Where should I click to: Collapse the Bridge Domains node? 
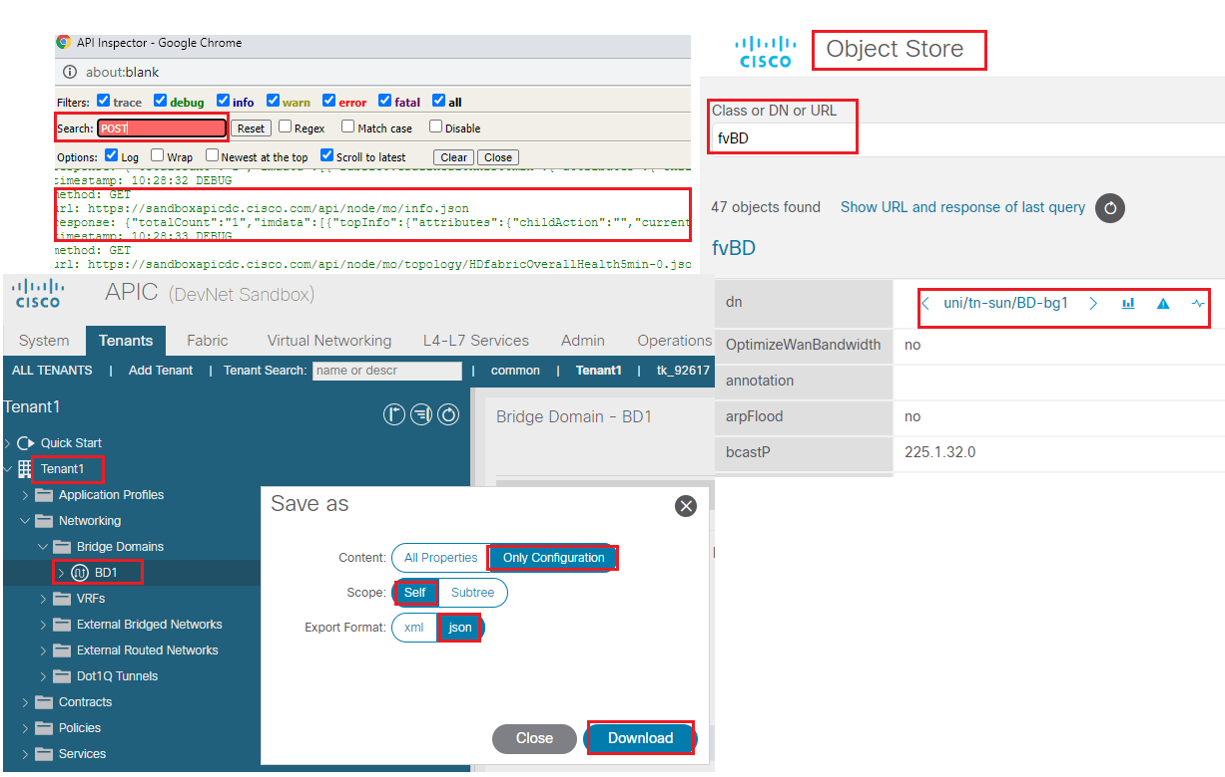(43, 547)
